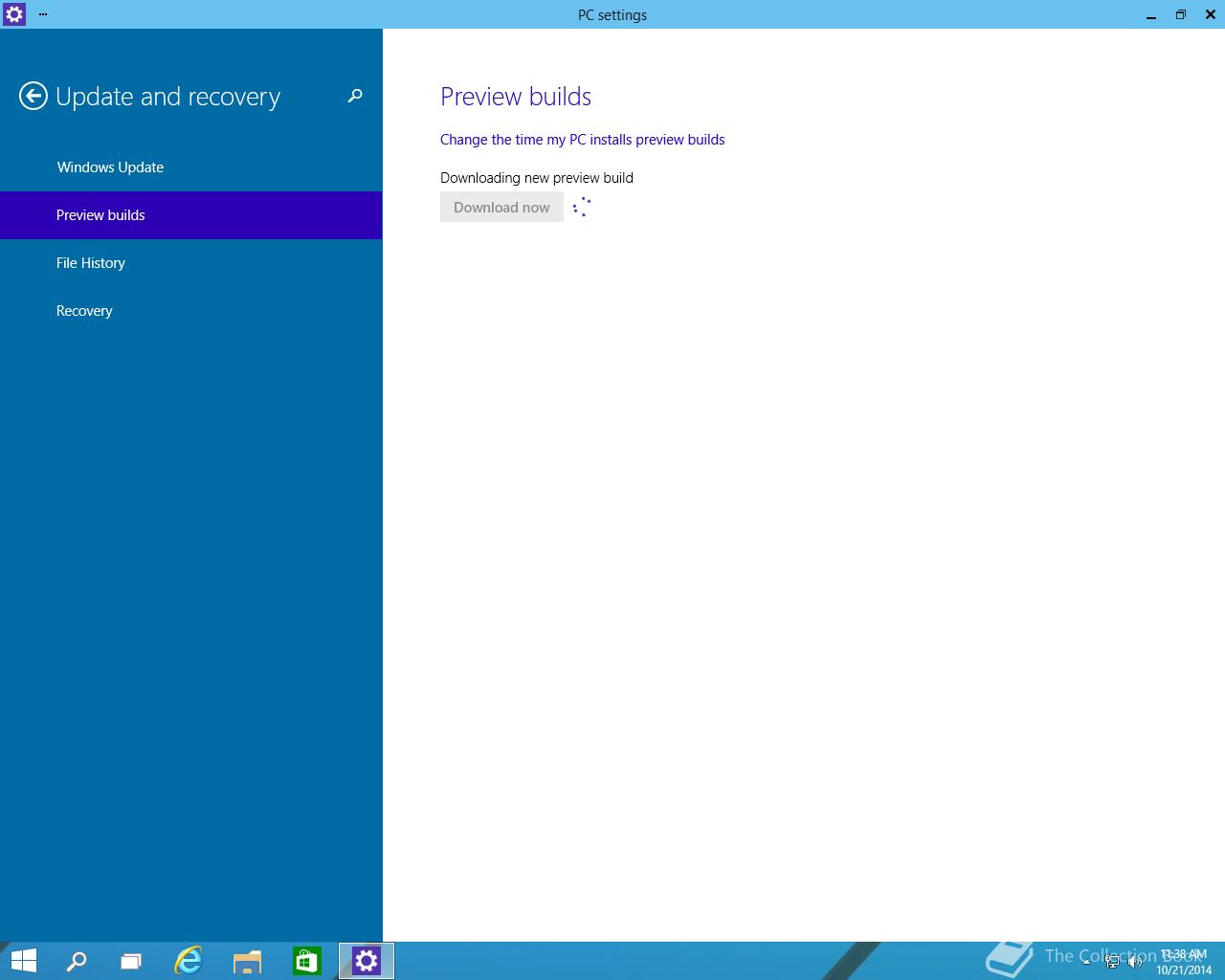Image resolution: width=1225 pixels, height=980 pixels.
Task: Close the PC settings window
Action: [x=1211, y=14]
